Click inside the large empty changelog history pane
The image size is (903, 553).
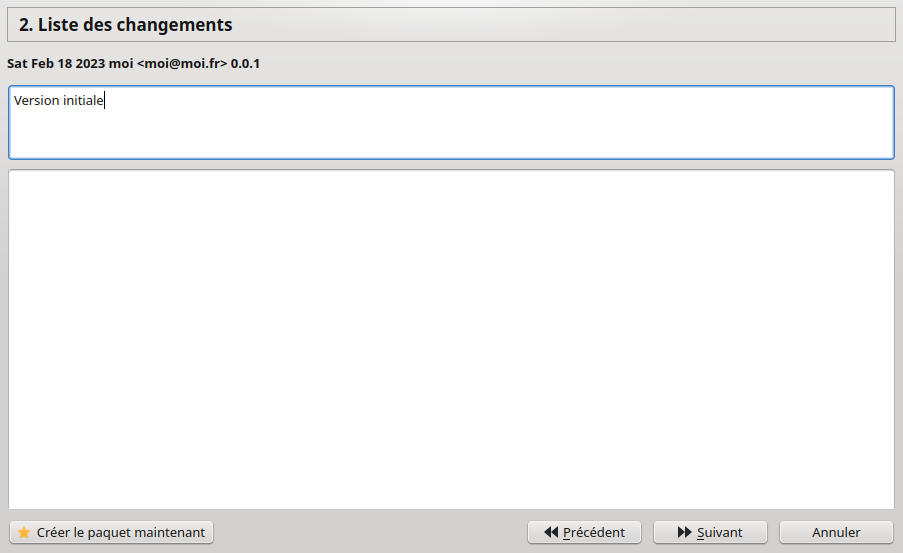pyautogui.click(x=452, y=339)
